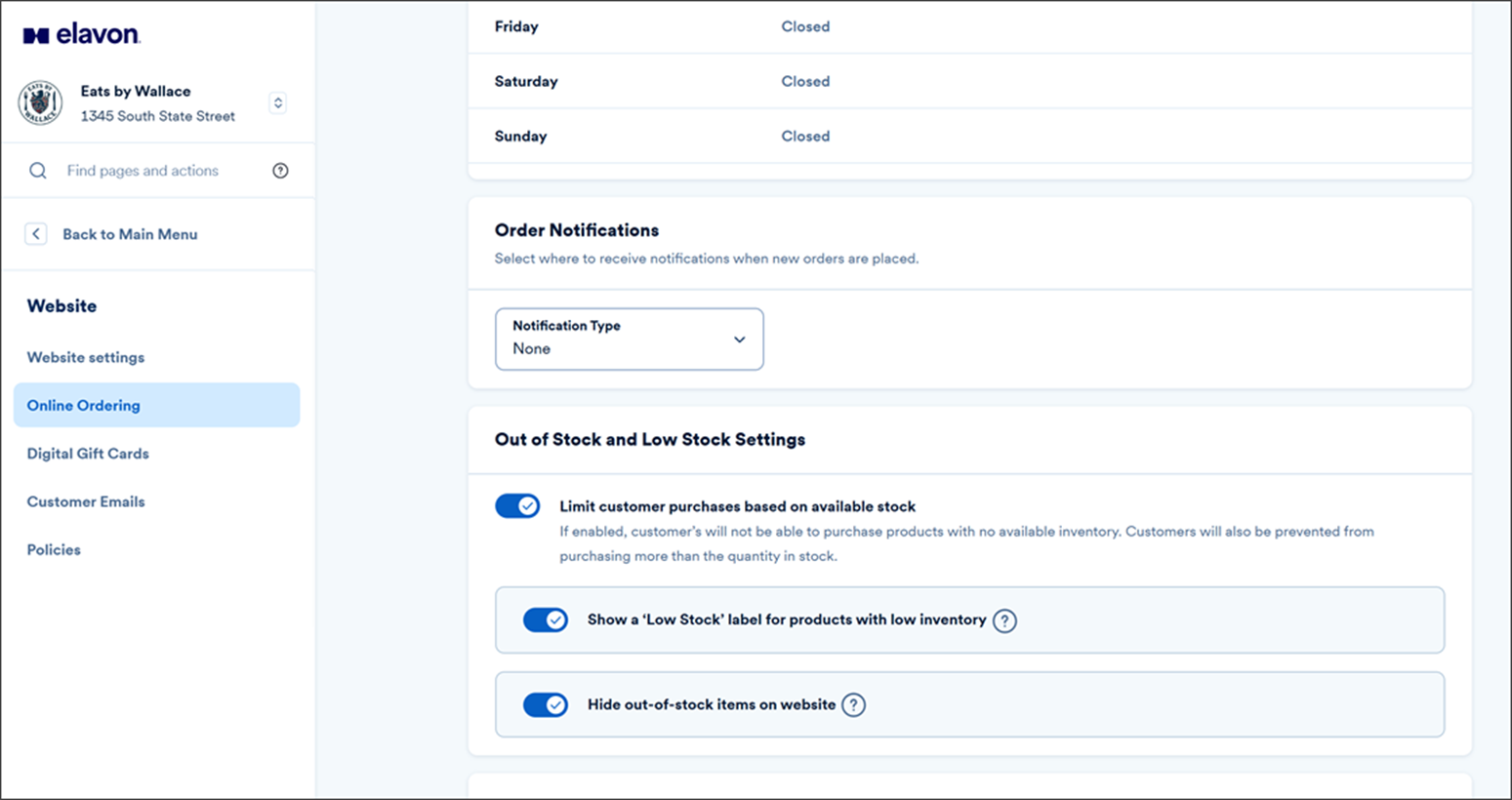Go Back to Main Menu
Viewport: 1512px width, 800px height.
coord(130,234)
